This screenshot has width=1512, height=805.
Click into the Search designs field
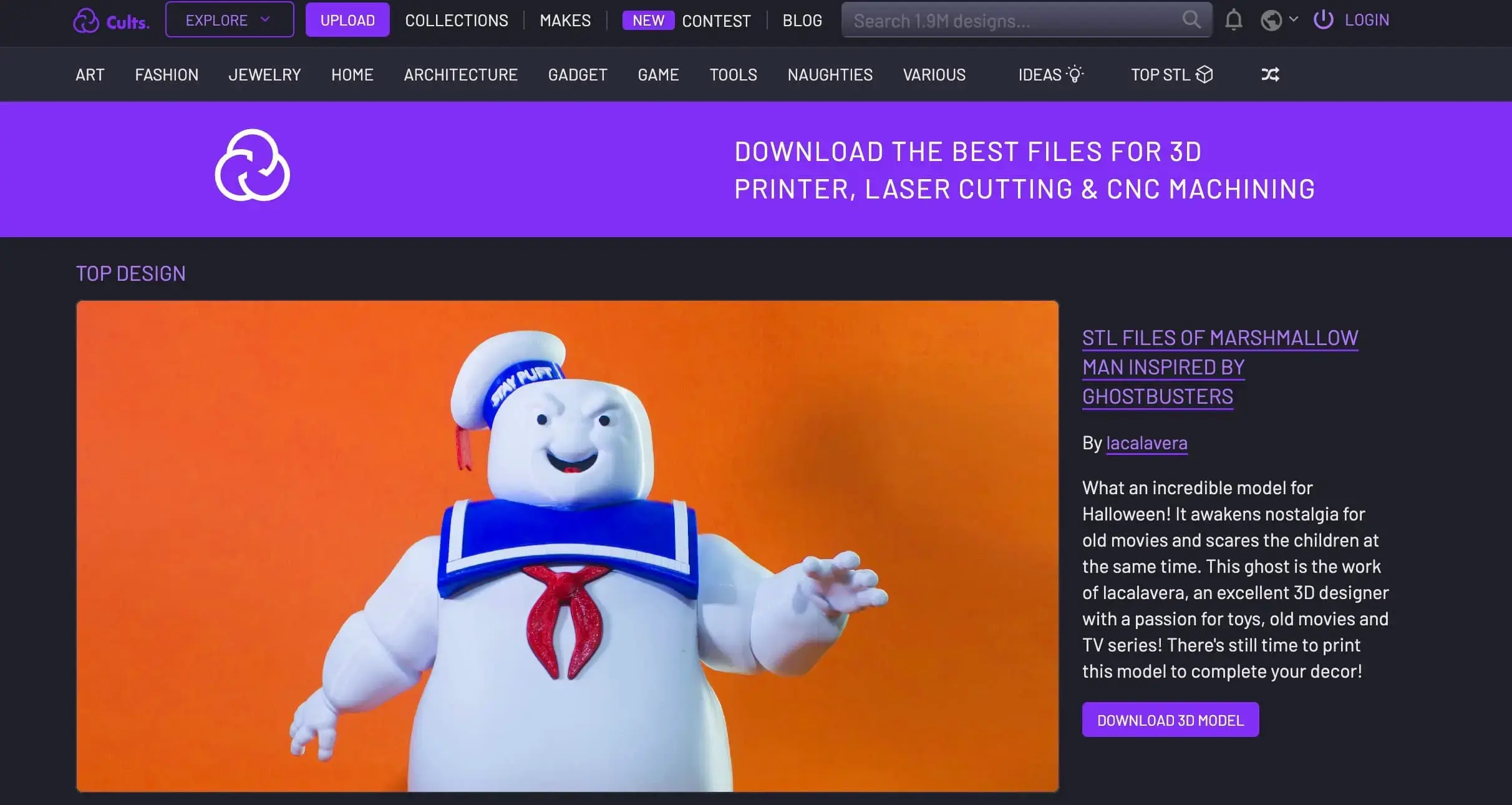[1010, 21]
